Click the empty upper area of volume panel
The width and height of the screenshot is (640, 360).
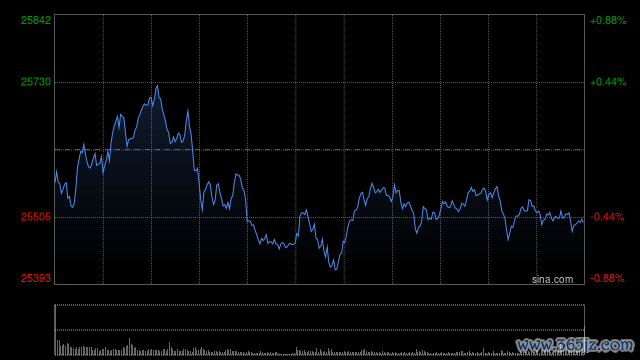click(x=320, y=317)
